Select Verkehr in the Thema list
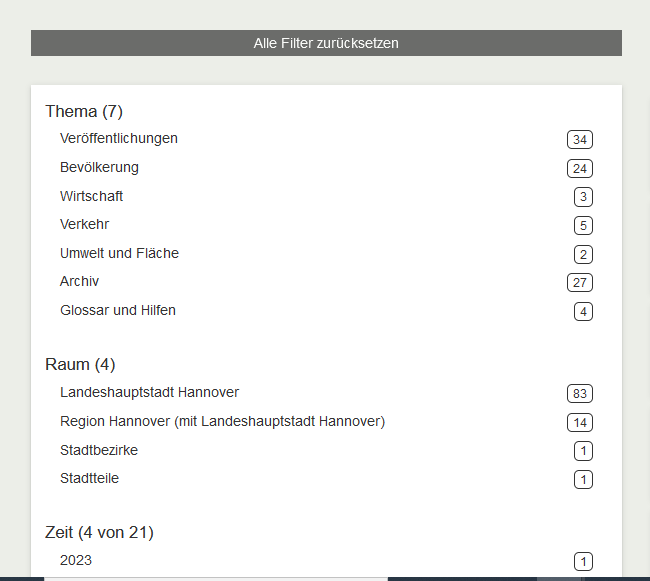Screen dimensions: 650x581 point(85,224)
